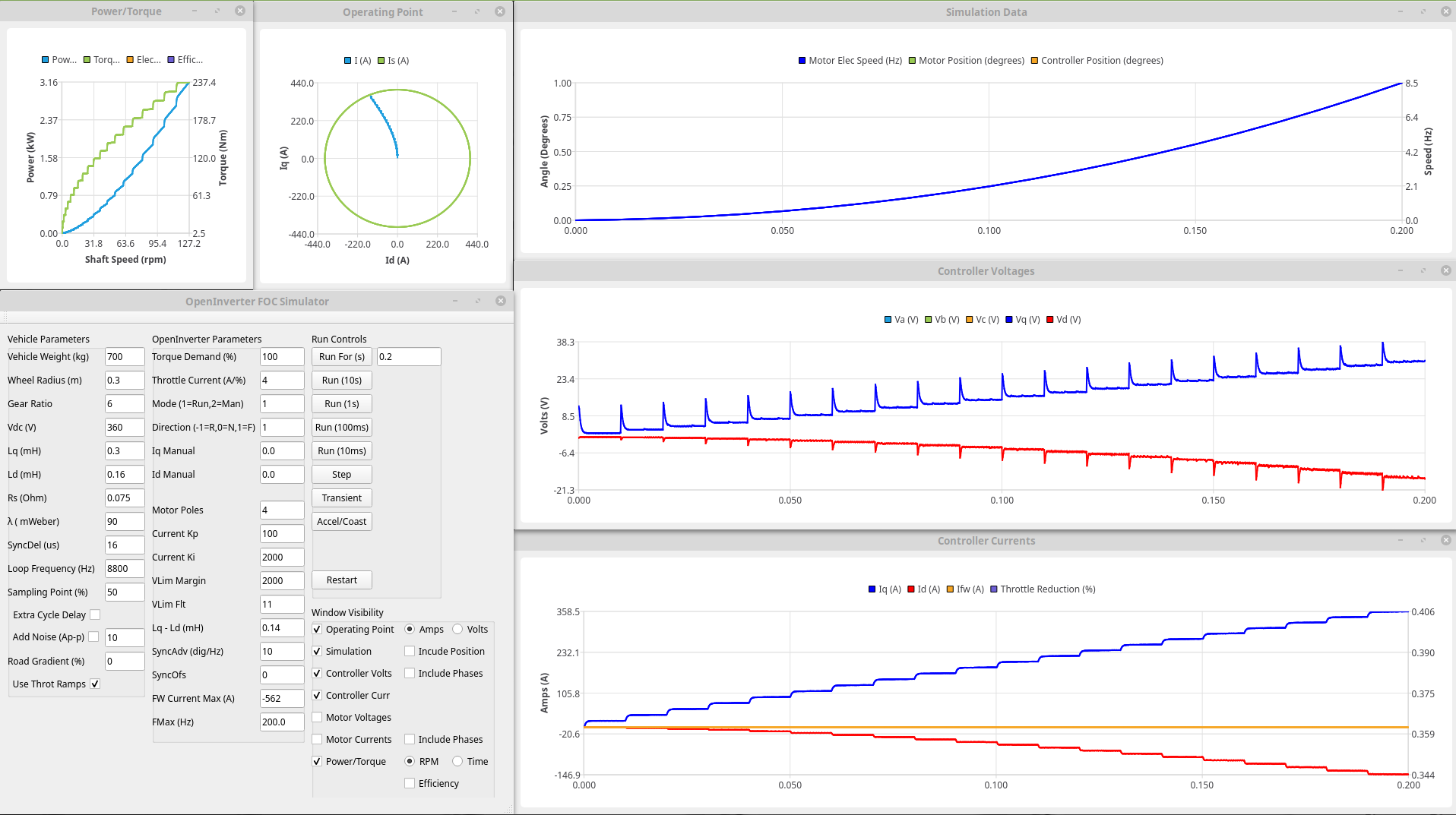Close the Operating Point window

(x=500, y=11)
